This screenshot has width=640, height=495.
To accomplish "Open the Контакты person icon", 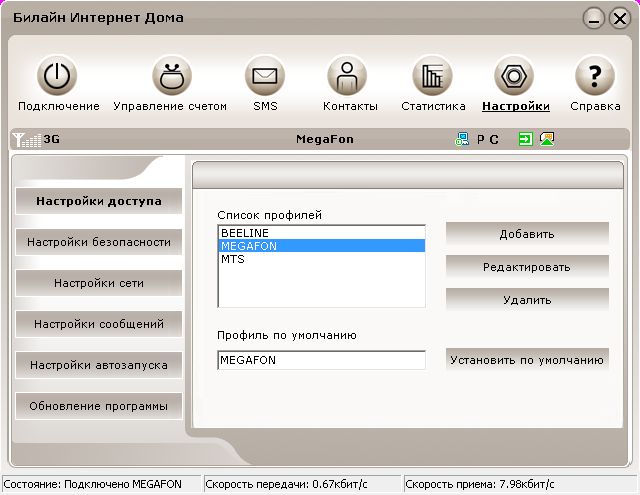I will pos(347,76).
